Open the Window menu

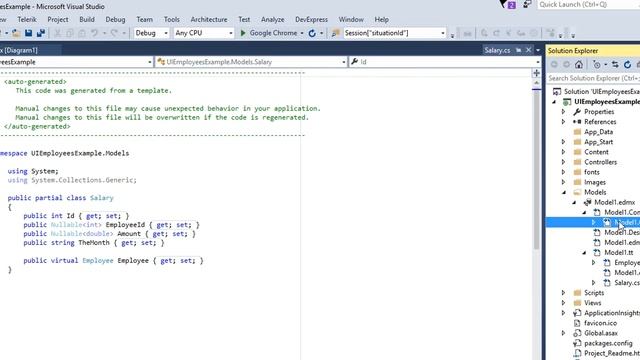(x=351, y=20)
